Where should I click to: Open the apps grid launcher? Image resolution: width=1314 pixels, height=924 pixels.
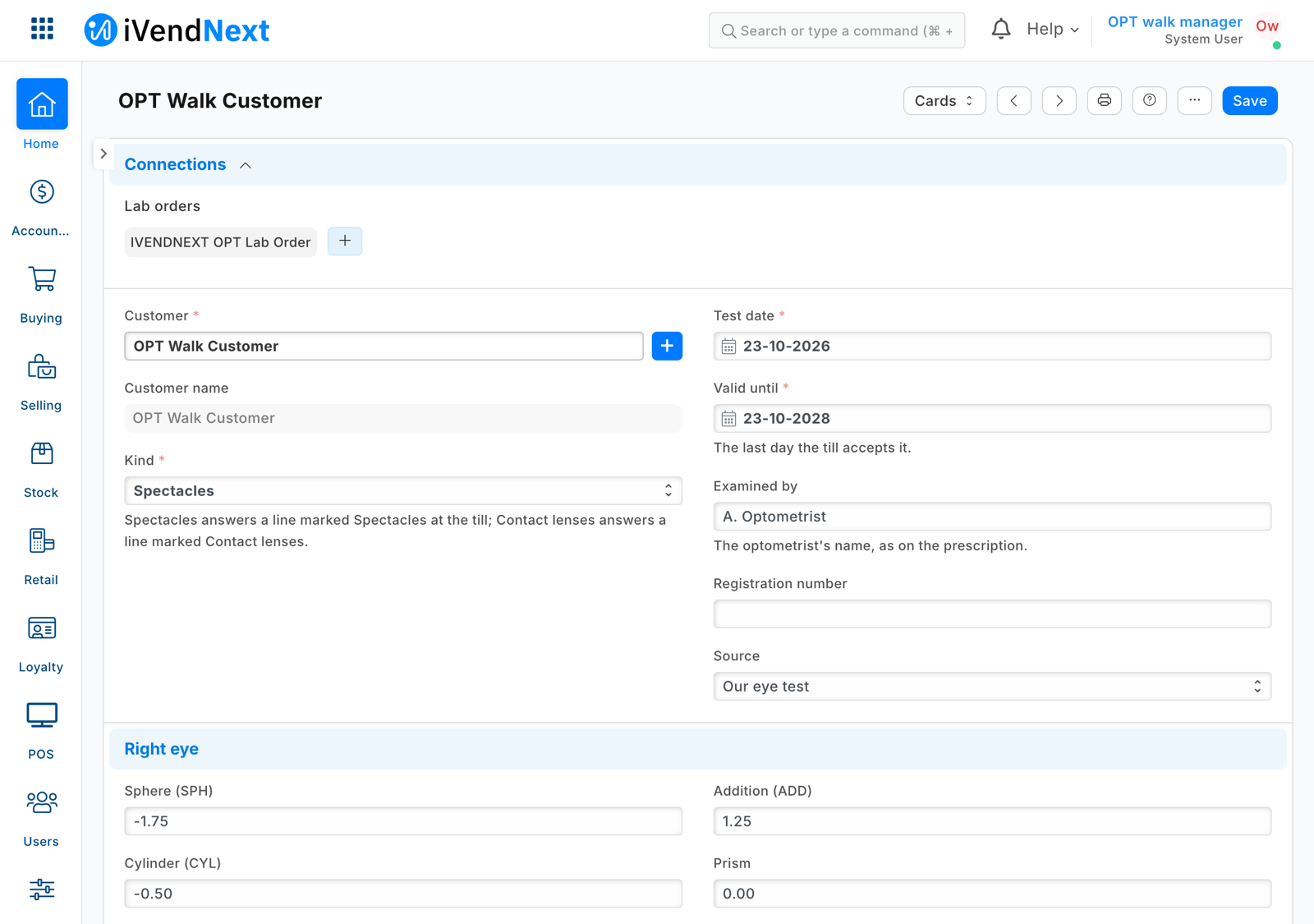[42, 30]
